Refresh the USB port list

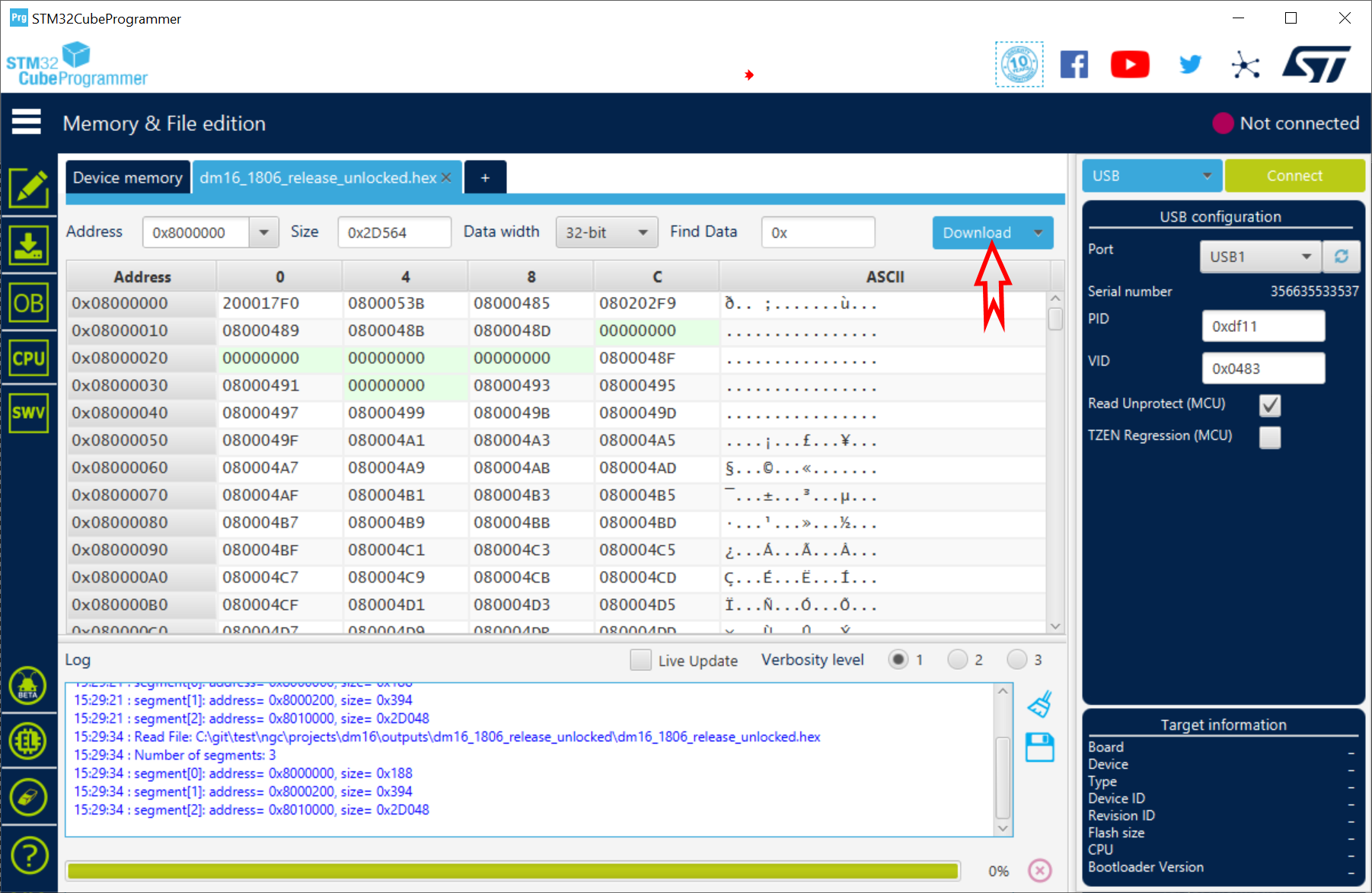(1341, 257)
